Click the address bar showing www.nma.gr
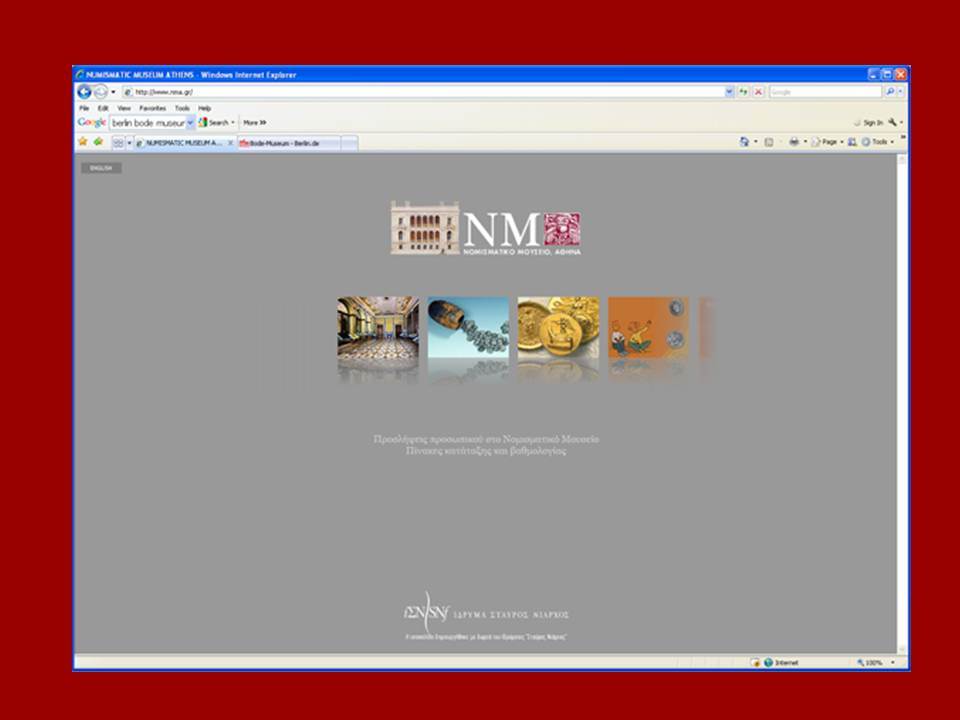This screenshot has height=720, width=960. pyautogui.click(x=422, y=92)
